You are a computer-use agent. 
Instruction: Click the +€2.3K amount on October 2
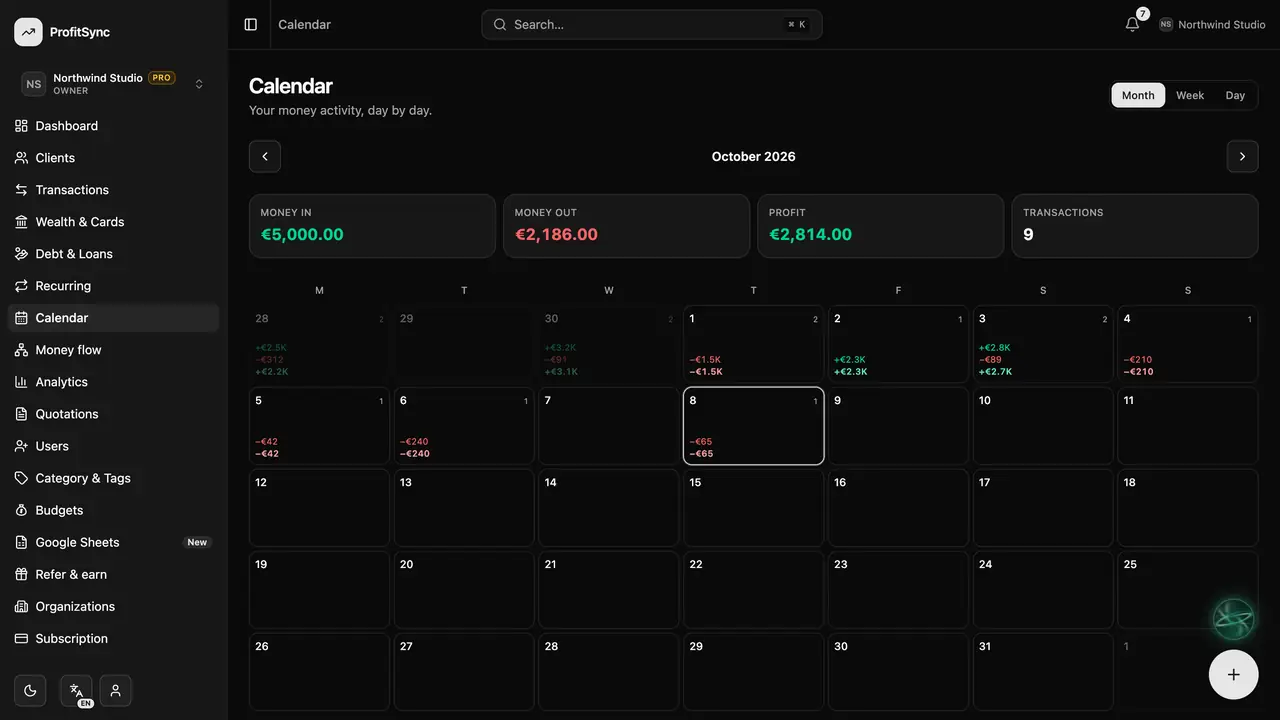pyautogui.click(x=850, y=360)
